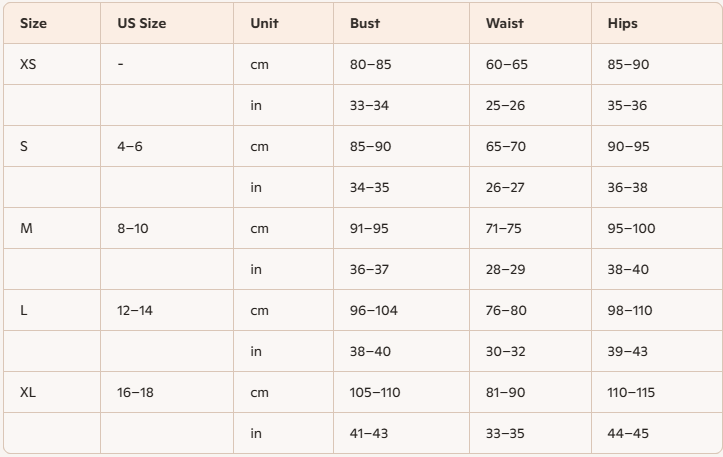Screen dimensions: 723x457
Task: Click bust value 41–43 inches
Action: click(x=369, y=433)
